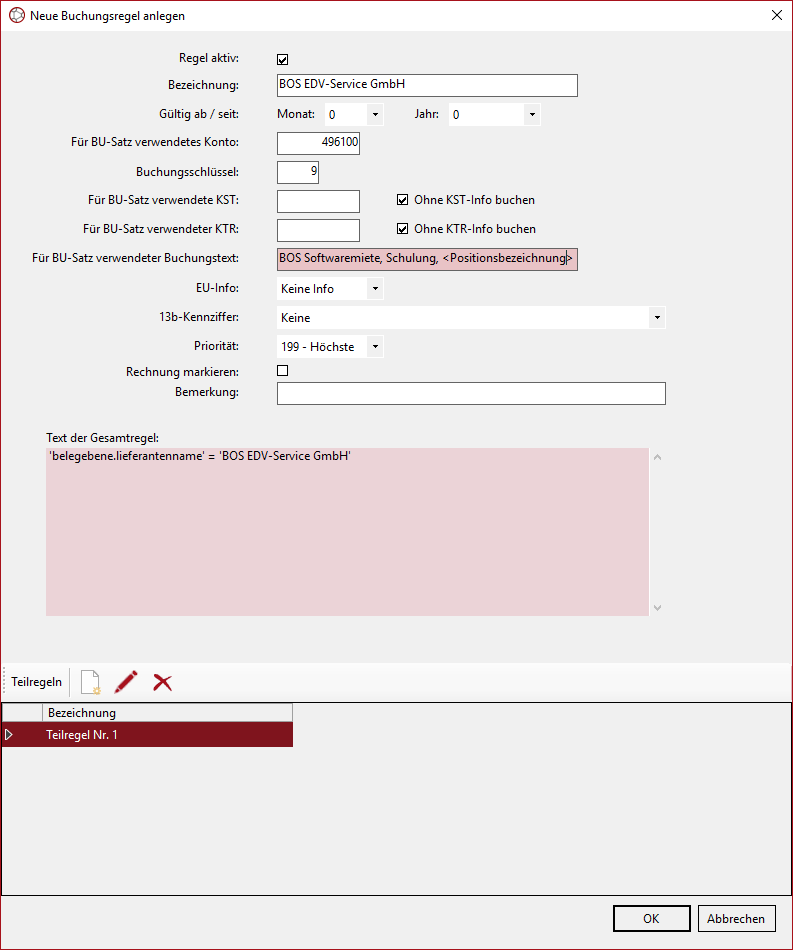Toggle Ohne KTR-Info buchen checkbox
This screenshot has height=950, width=793.
point(403,229)
